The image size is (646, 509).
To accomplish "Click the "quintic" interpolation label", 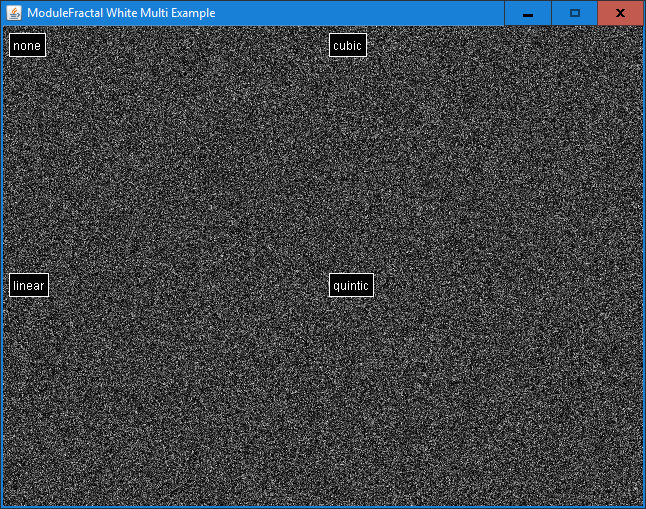I will (x=351, y=285).
